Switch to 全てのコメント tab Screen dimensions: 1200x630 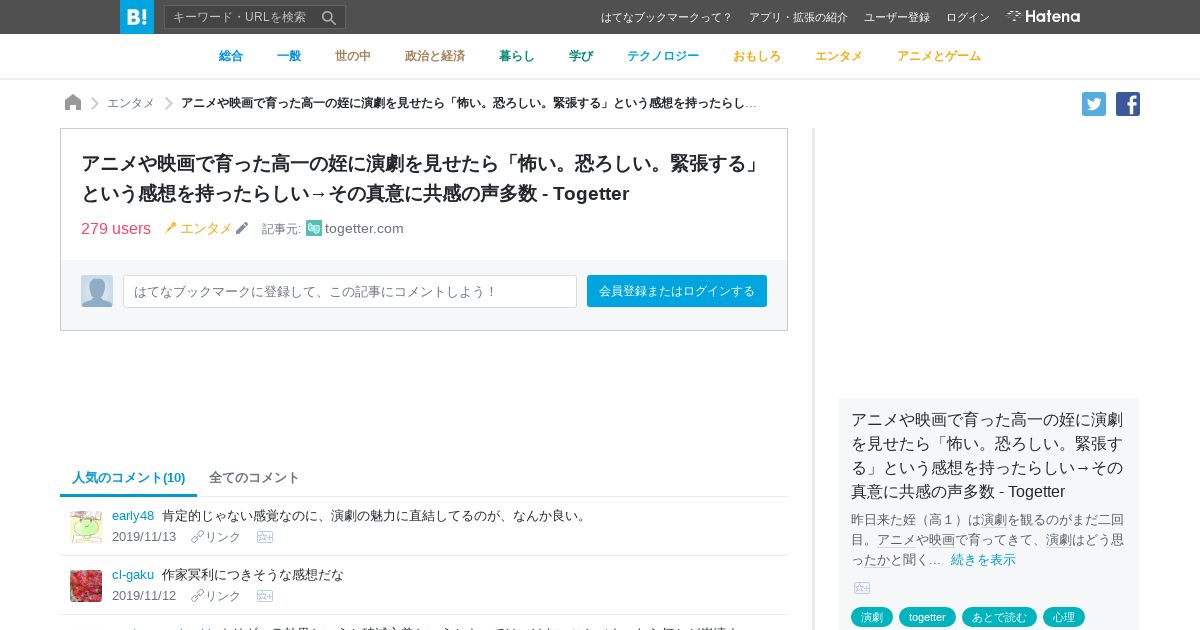(x=254, y=478)
